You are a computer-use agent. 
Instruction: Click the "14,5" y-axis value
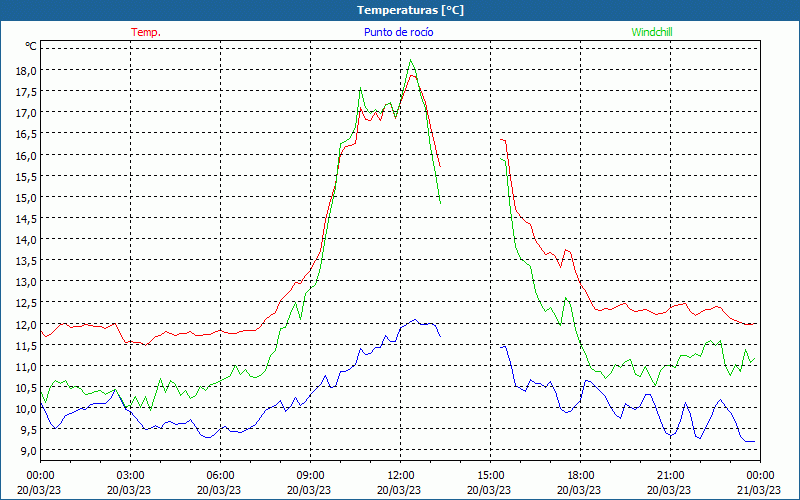pos(26,219)
